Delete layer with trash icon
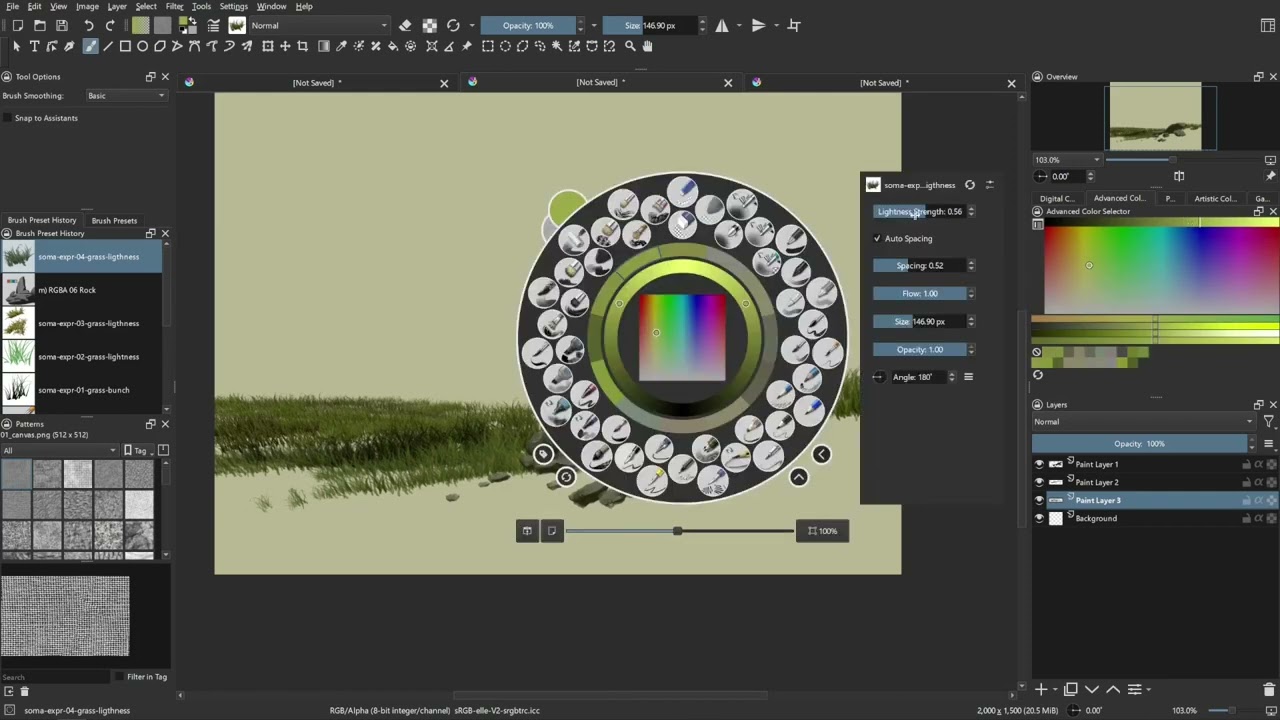Image resolution: width=1280 pixels, height=720 pixels. [1269, 689]
